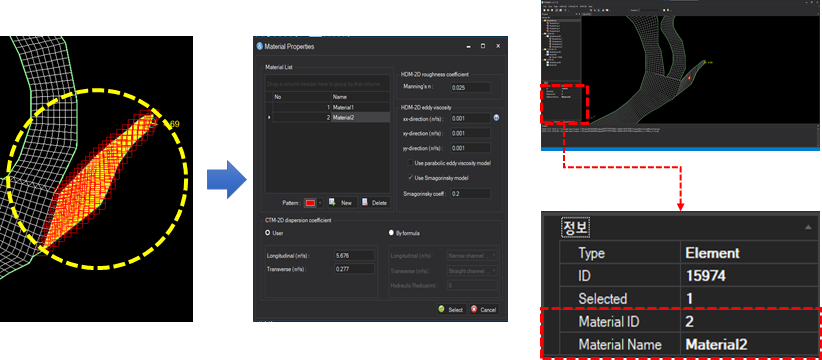The height and width of the screenshot is (360, 822).
Task: Click the New material button
Action: click(x=342, y=203)
